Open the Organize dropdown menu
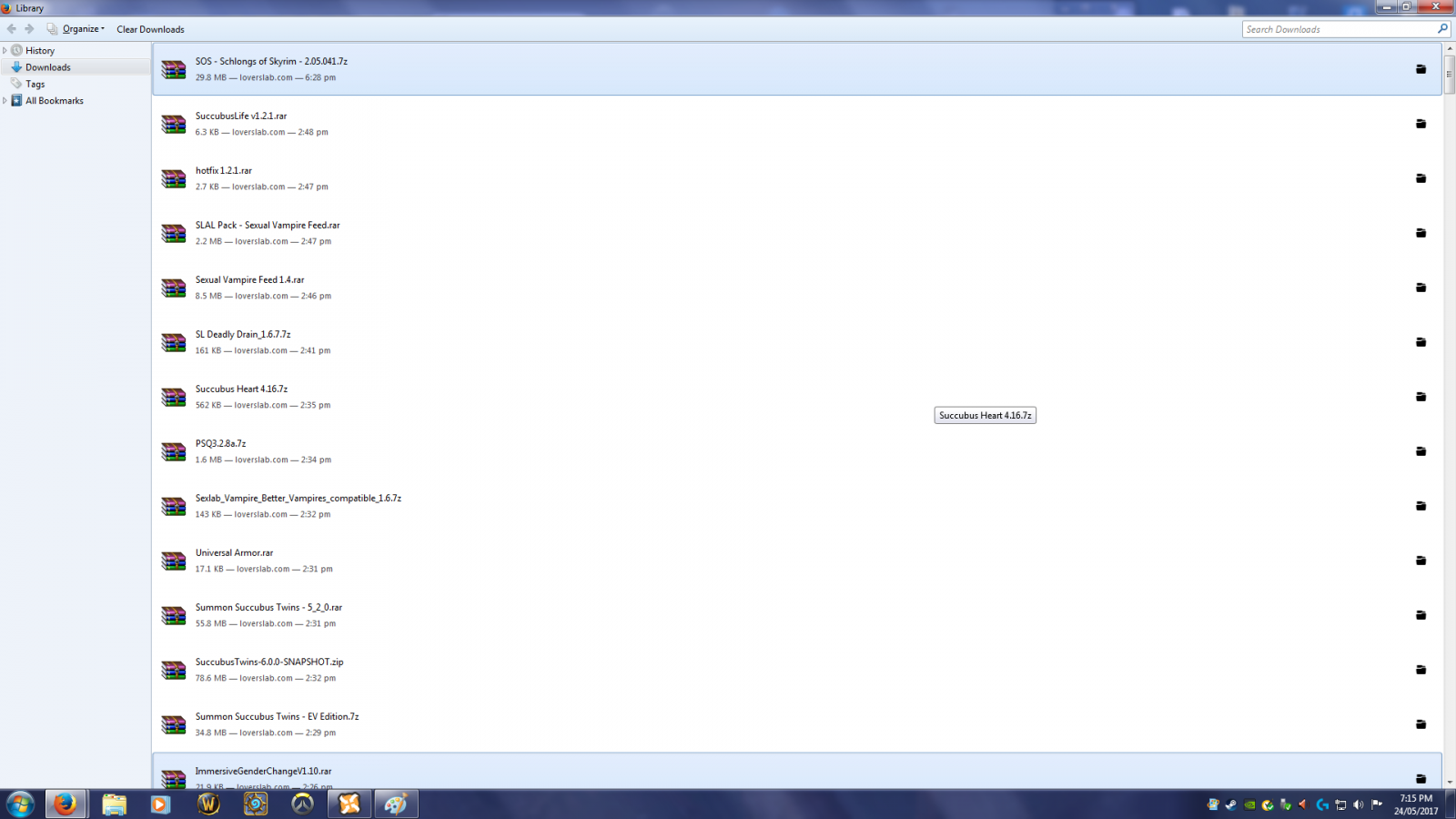This screenshot has width=1456, height=819. tap(76, 29)
